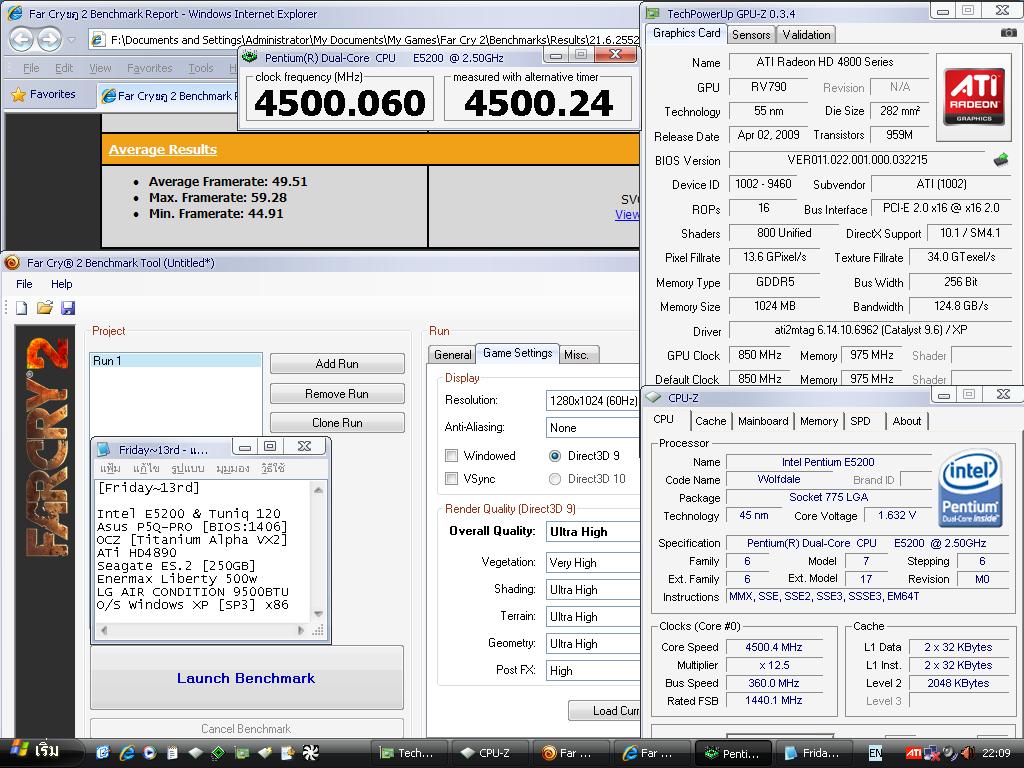Enable the VSync checkbox

tap(452, 479)
